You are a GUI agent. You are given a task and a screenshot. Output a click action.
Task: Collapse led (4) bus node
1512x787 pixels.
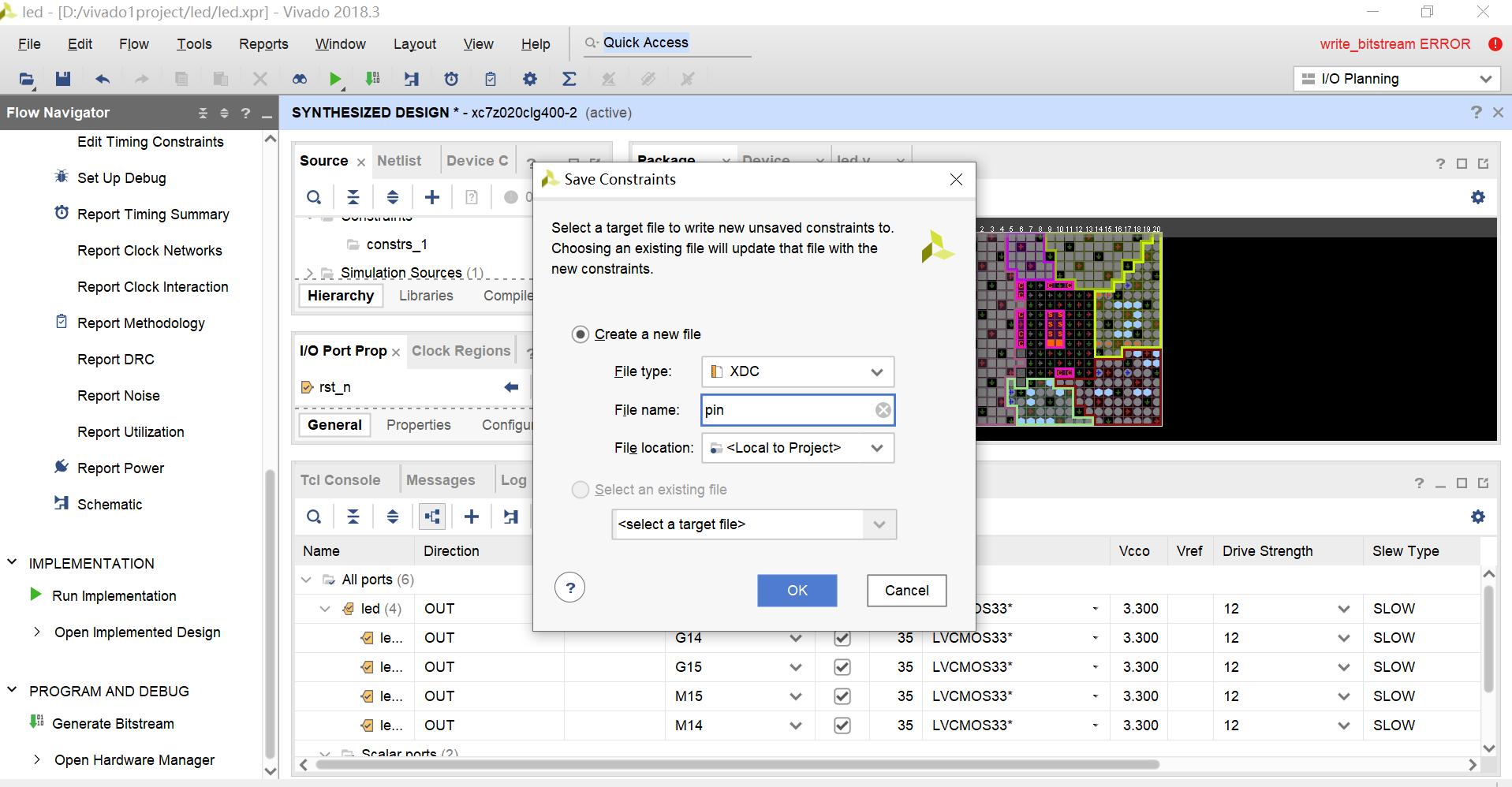click(x=325, y=609)
